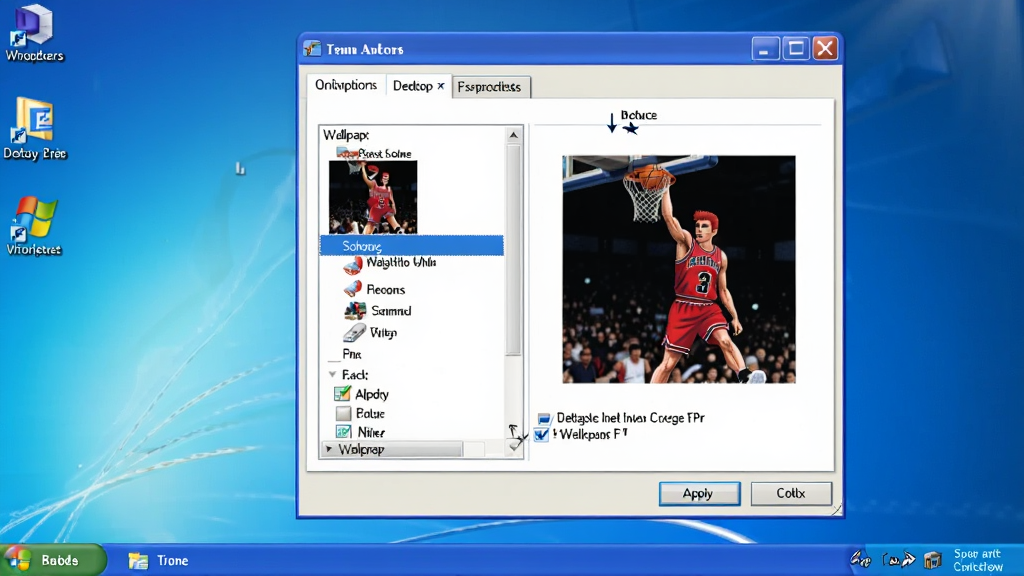Maximize the Tenn Autors window
The image size is (1024, 576).
coord(795,49)
